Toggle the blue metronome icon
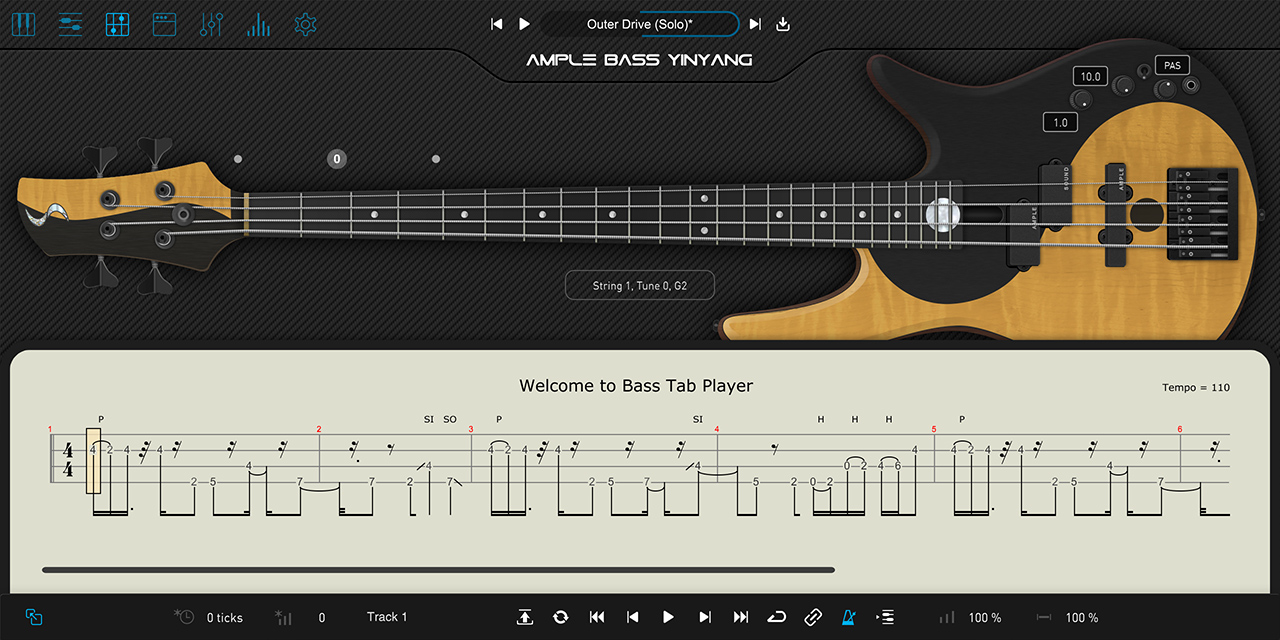Image resolution: width=1280 pixels, height=640 pixels. [x=849, y=617]
